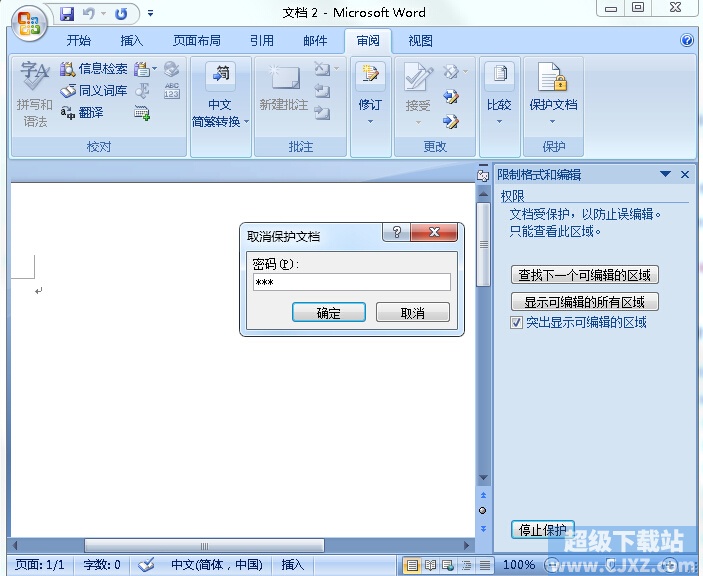
Task: Switch to the 视图 tab
Action: pyautogui.click(x=421, y=41)
